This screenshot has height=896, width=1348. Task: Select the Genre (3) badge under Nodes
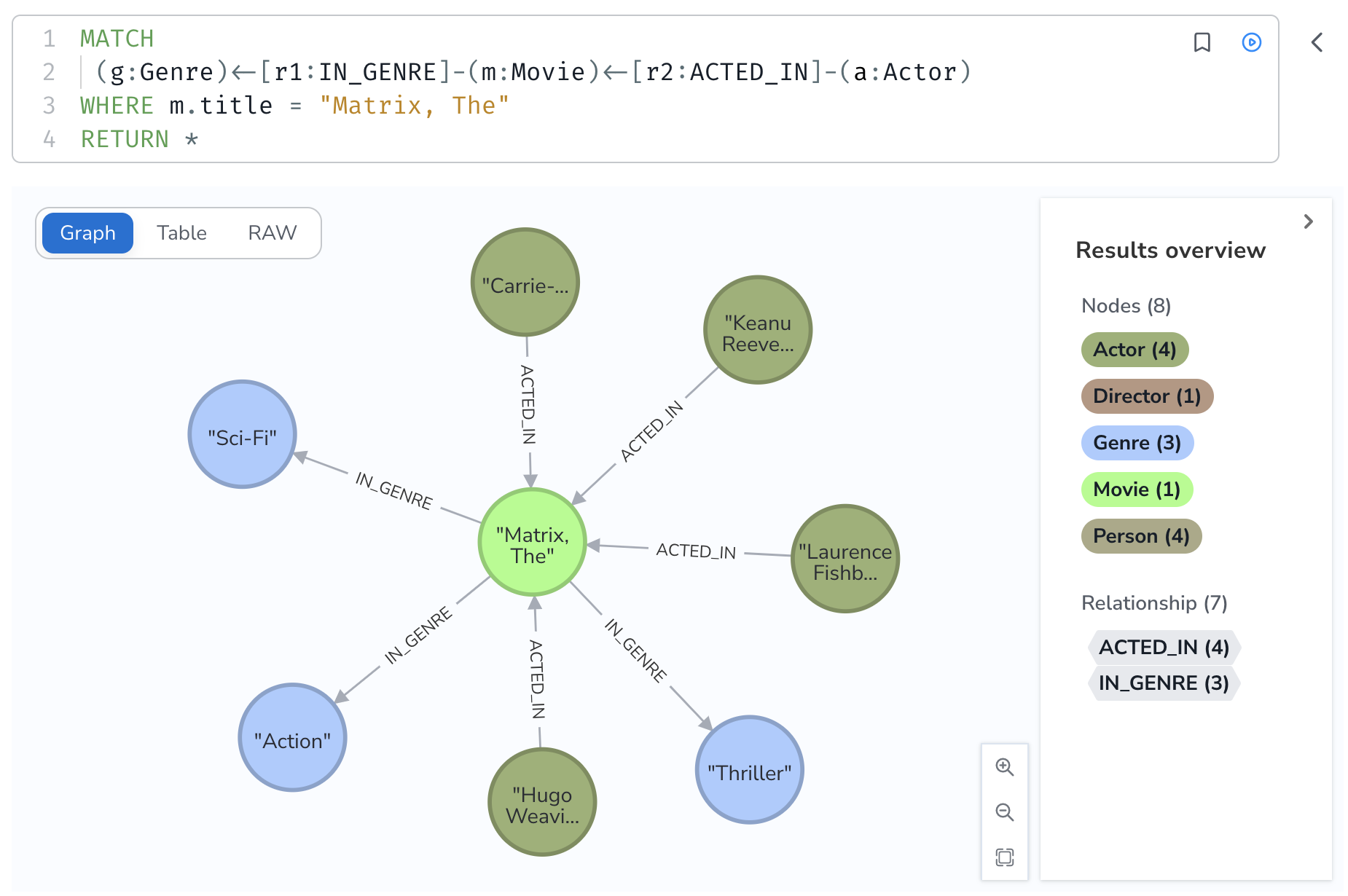(1137, 442)
